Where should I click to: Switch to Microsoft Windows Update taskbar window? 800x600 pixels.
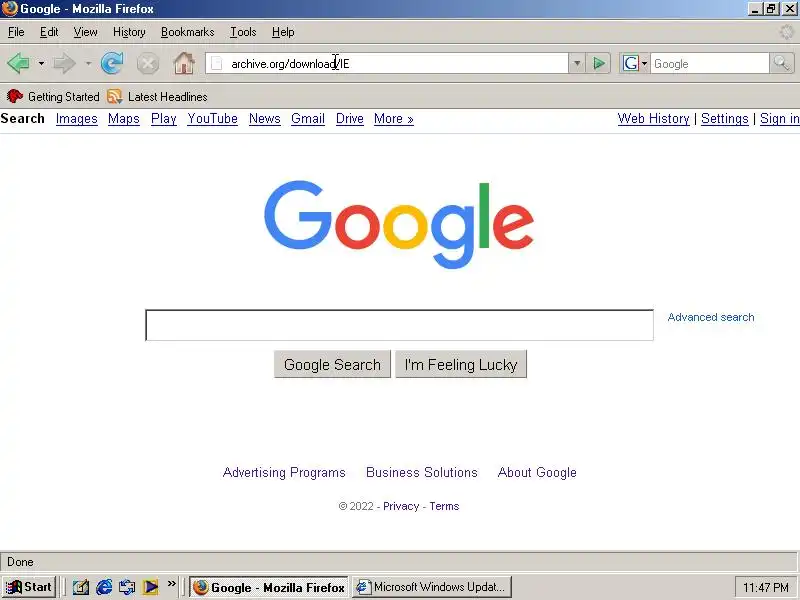(x=432, y=587)
